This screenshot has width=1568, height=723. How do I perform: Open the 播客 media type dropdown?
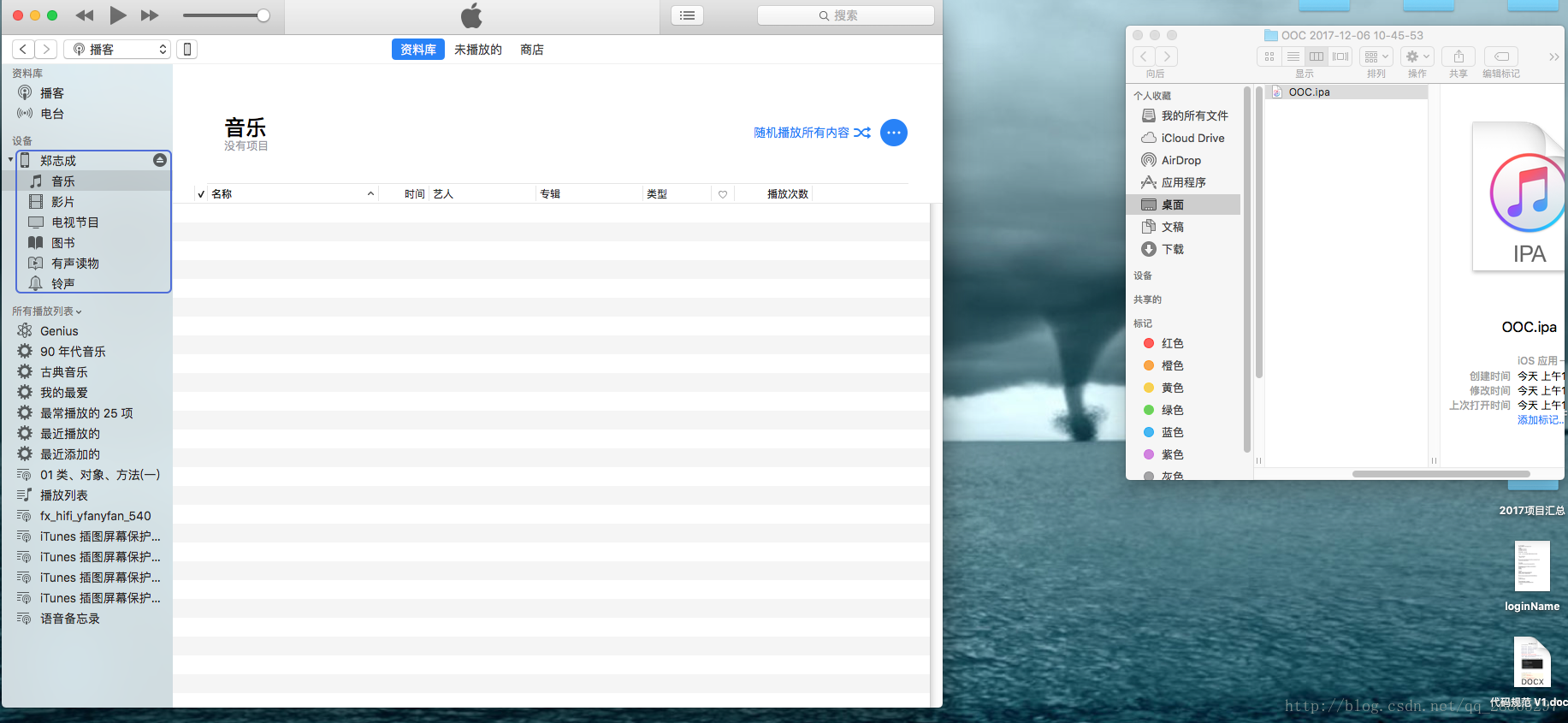[x=117, y=50]
